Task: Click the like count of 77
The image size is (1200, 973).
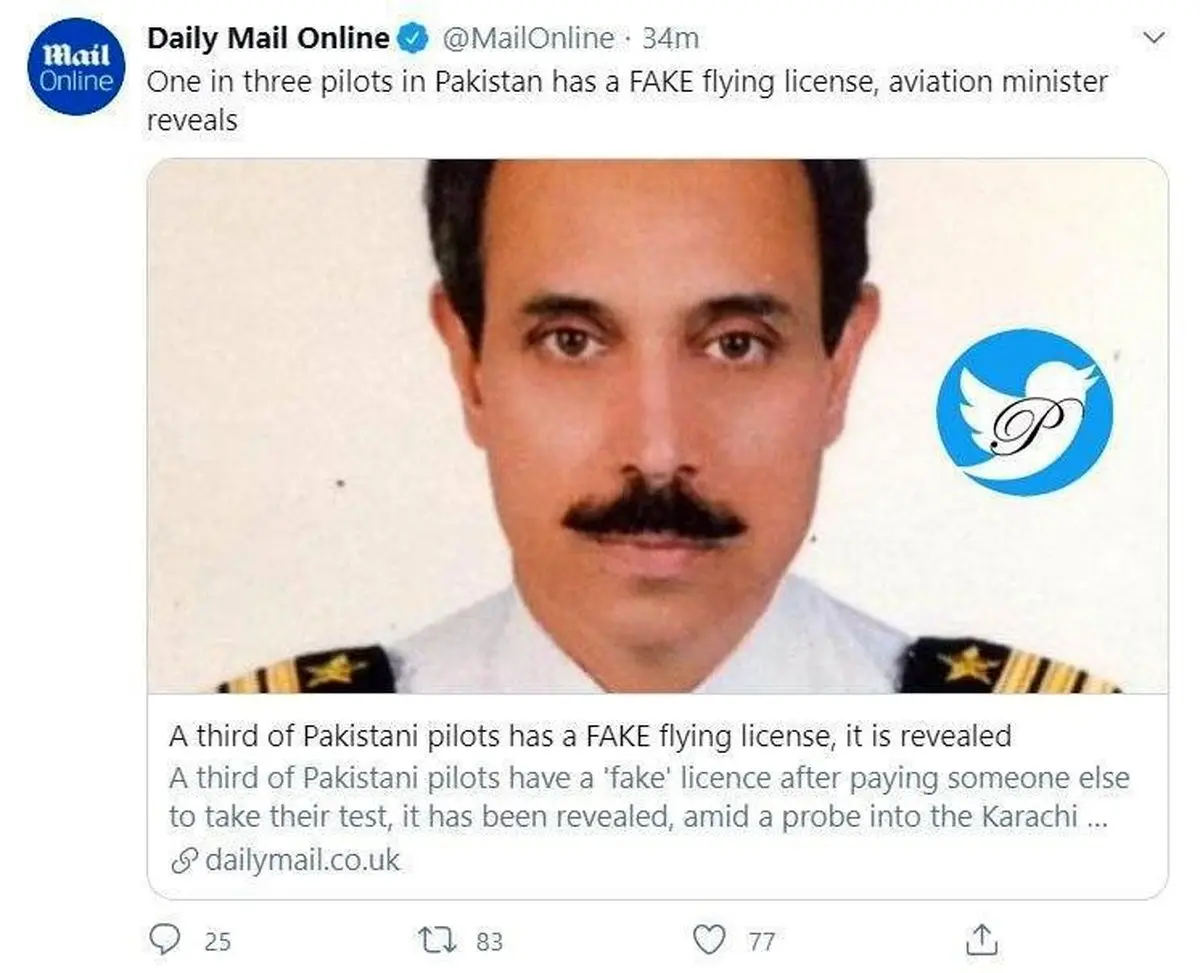Action: pos(761,941)
